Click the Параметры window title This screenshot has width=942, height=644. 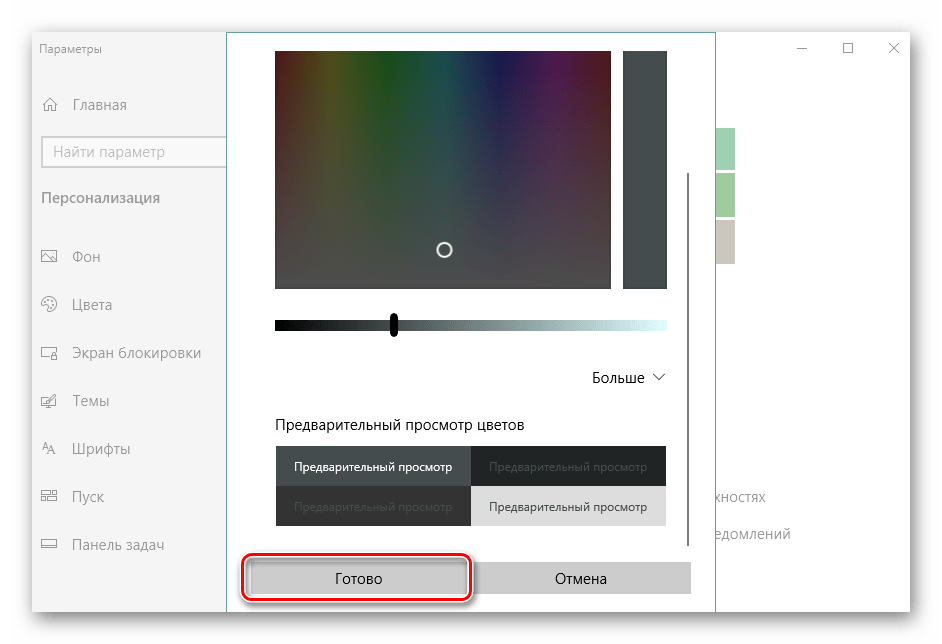coord(70,49)
